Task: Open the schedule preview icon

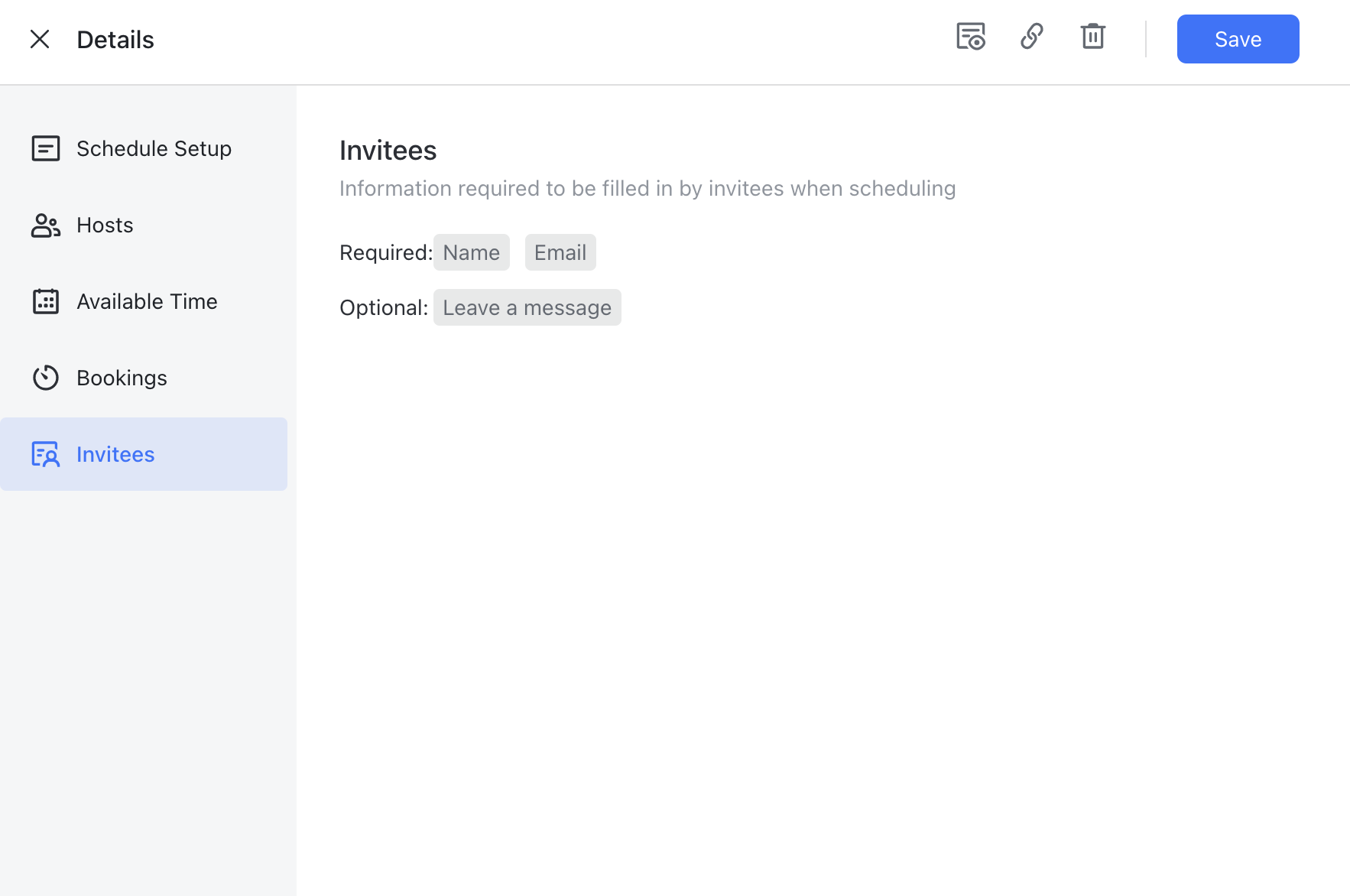Action: point(970,36)
